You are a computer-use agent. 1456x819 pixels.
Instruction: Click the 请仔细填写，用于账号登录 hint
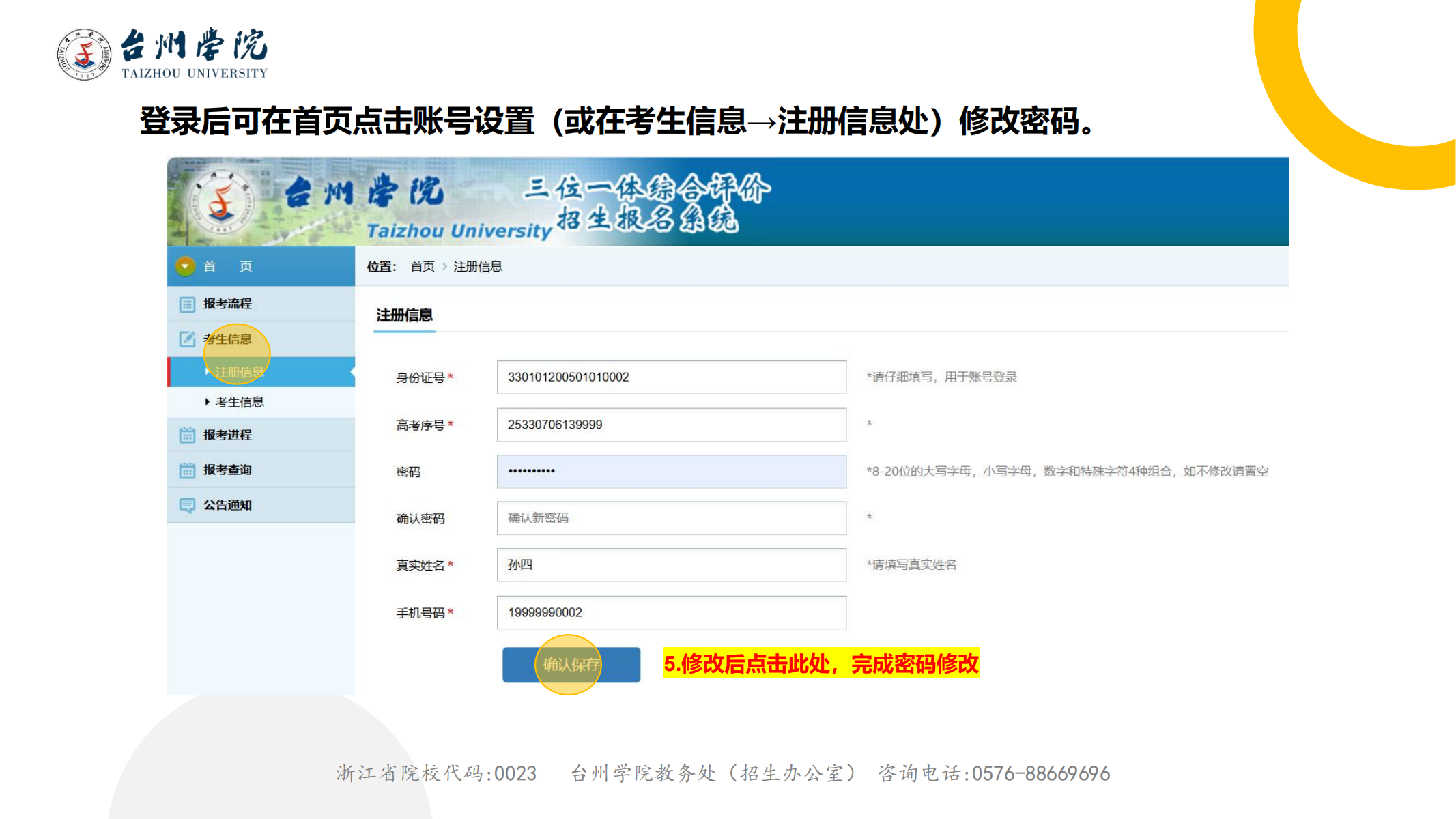tap(942, 377)
